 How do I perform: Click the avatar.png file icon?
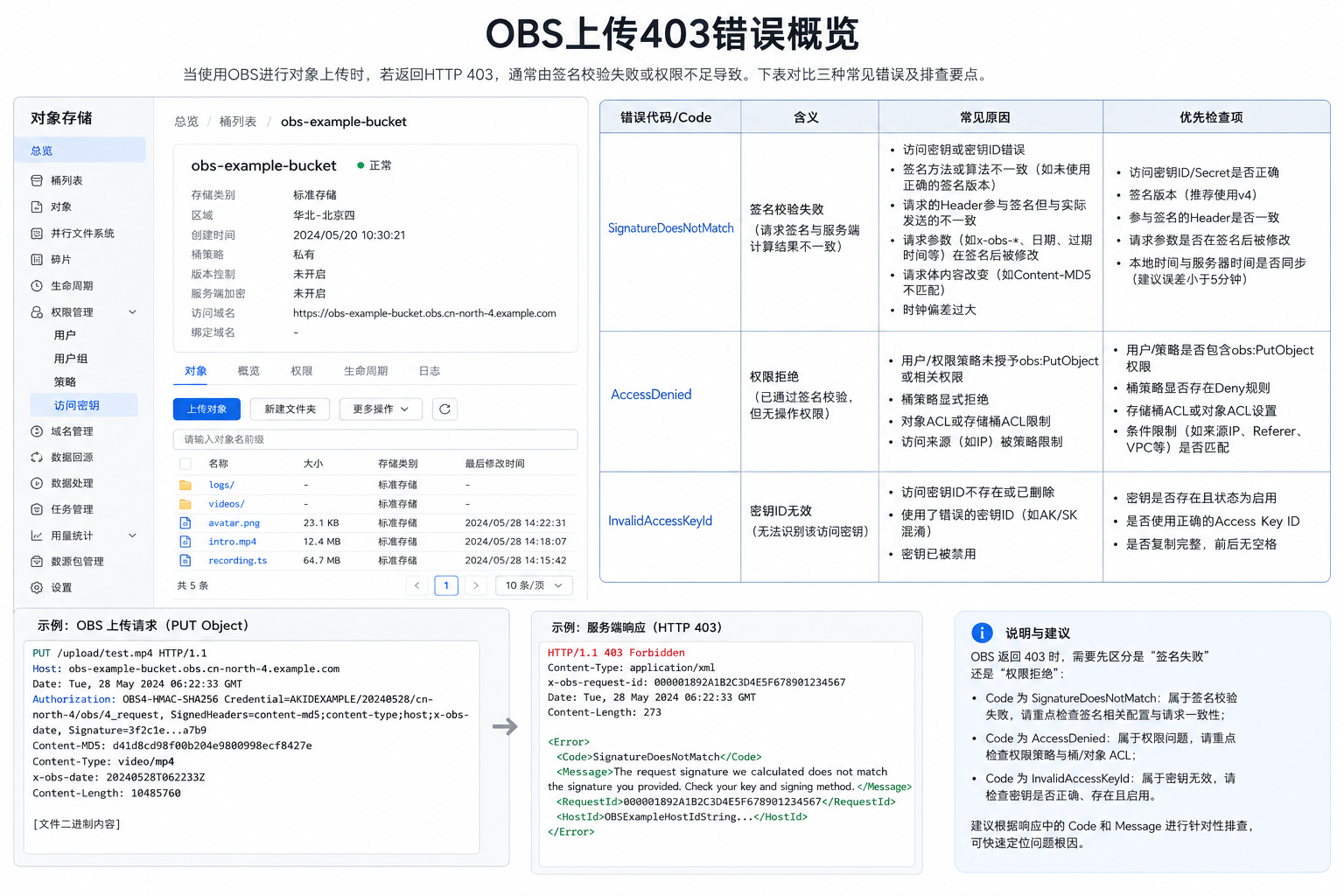[185, 522]
